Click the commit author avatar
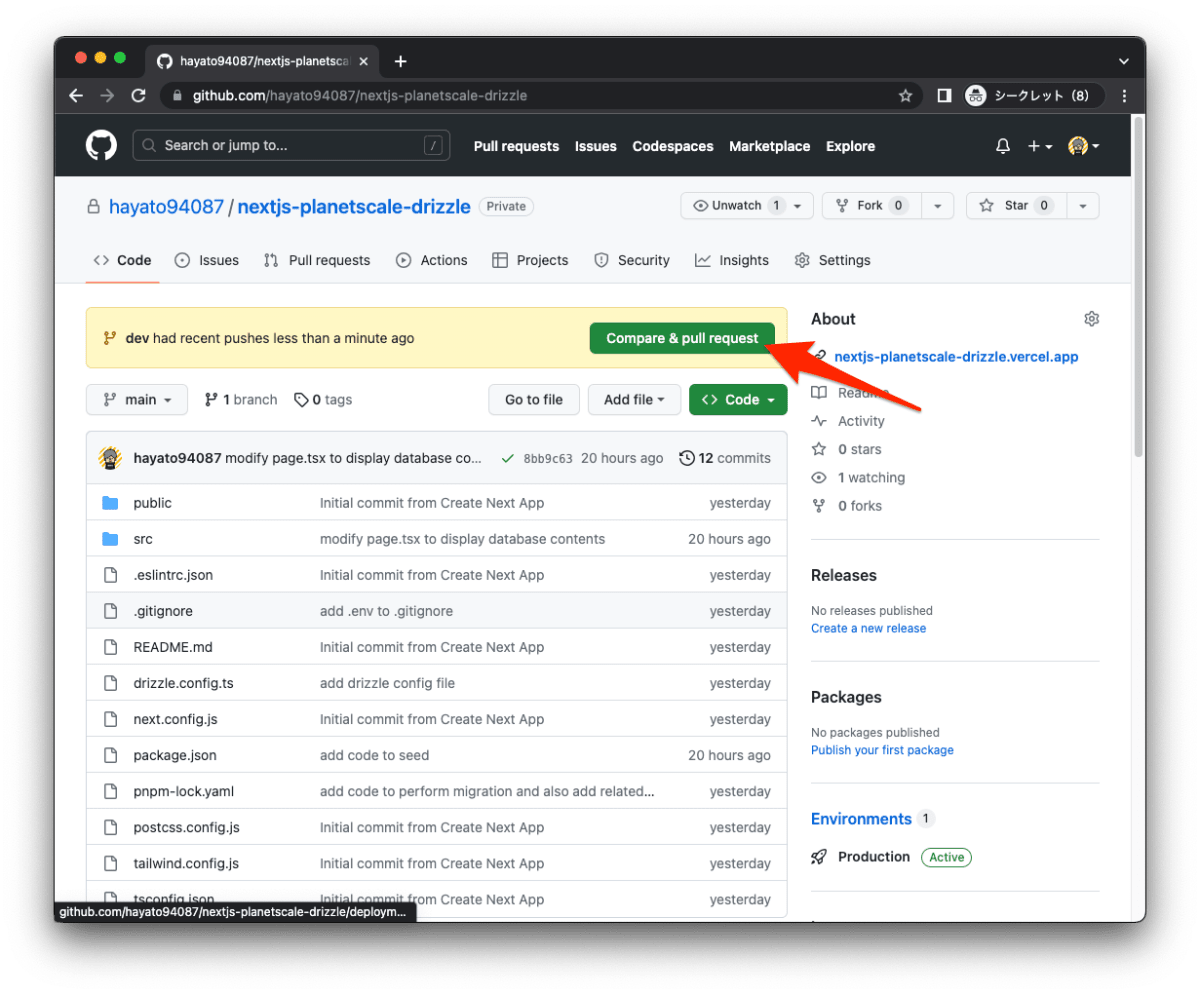 tap(110, 458)
